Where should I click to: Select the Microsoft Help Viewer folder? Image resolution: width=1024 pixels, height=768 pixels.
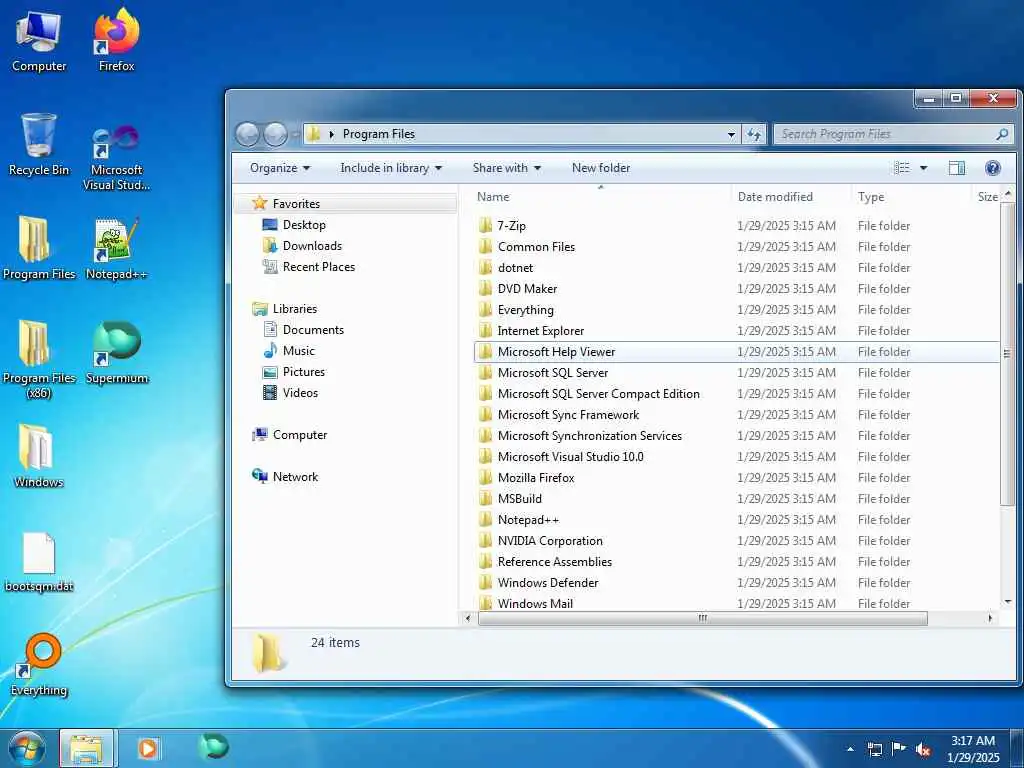tap(736, 351)
